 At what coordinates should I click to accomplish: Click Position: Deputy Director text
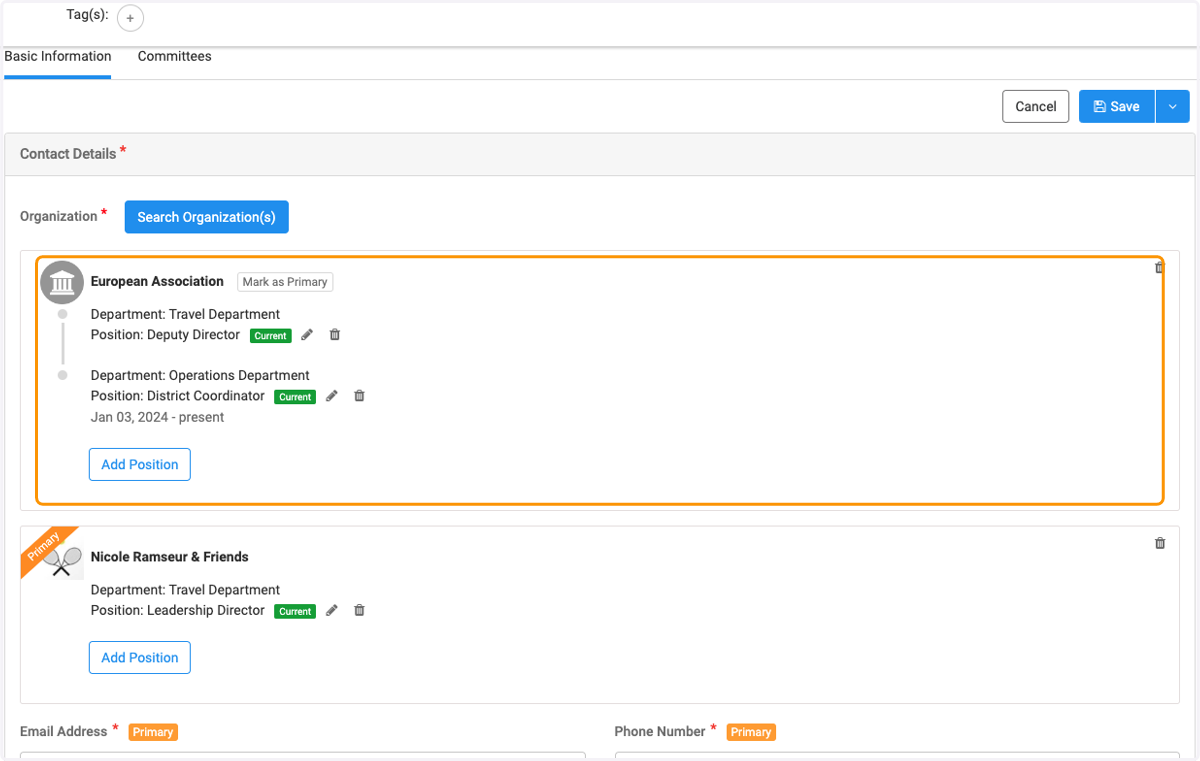point(166,335)
